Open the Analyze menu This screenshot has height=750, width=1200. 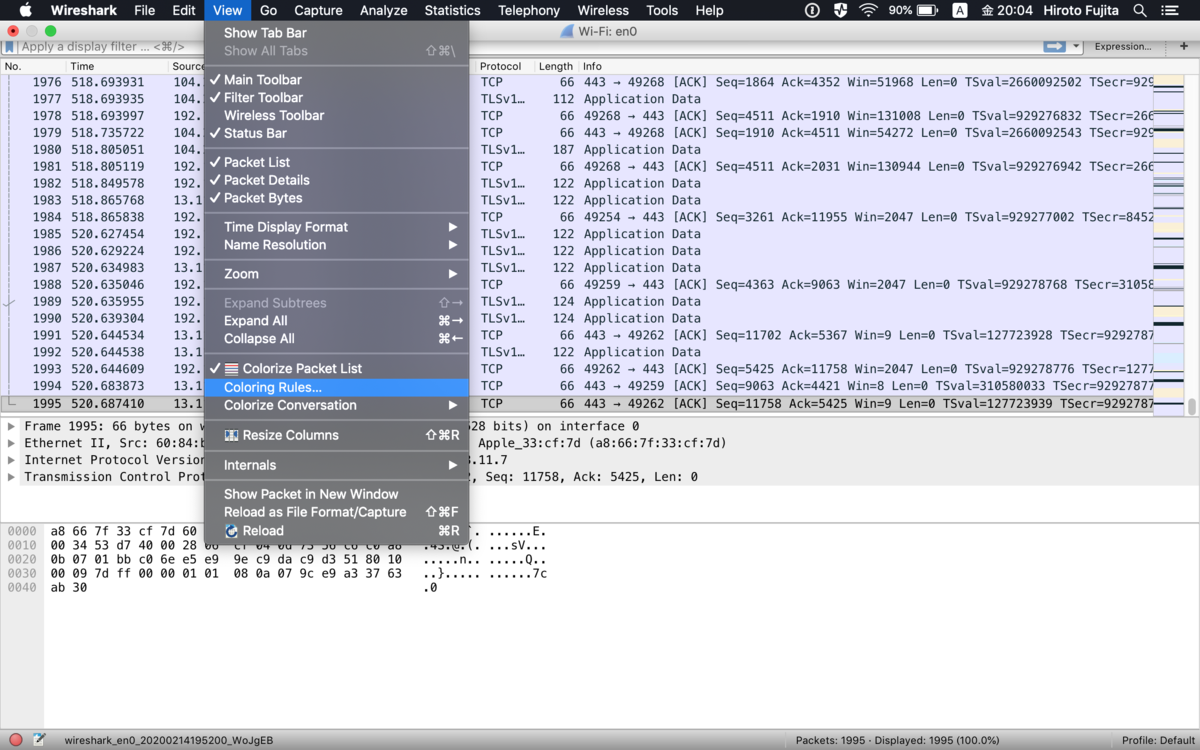(384, 10)
